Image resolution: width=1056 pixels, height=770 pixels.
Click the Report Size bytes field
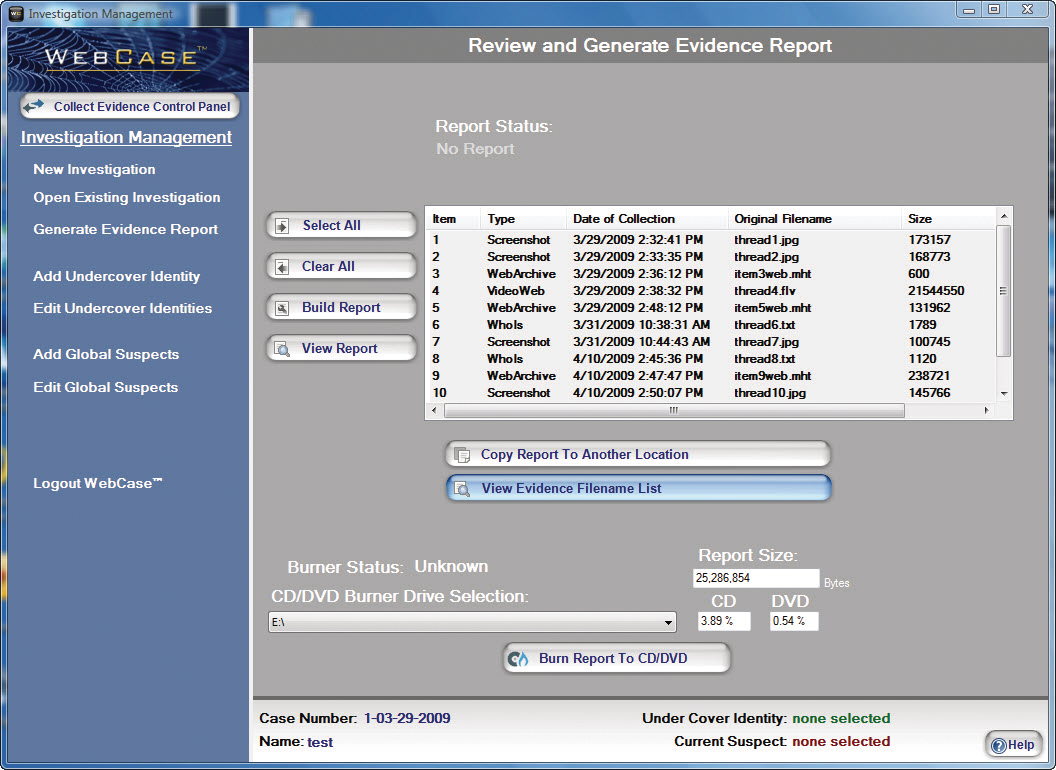(755, 579)
